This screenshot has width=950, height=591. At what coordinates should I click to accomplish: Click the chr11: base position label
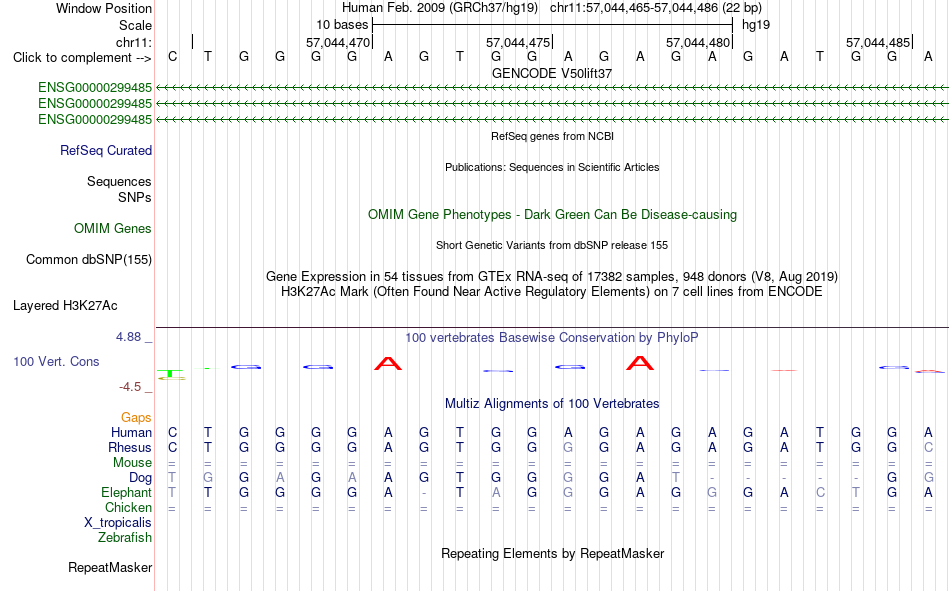tap(133, 42)
